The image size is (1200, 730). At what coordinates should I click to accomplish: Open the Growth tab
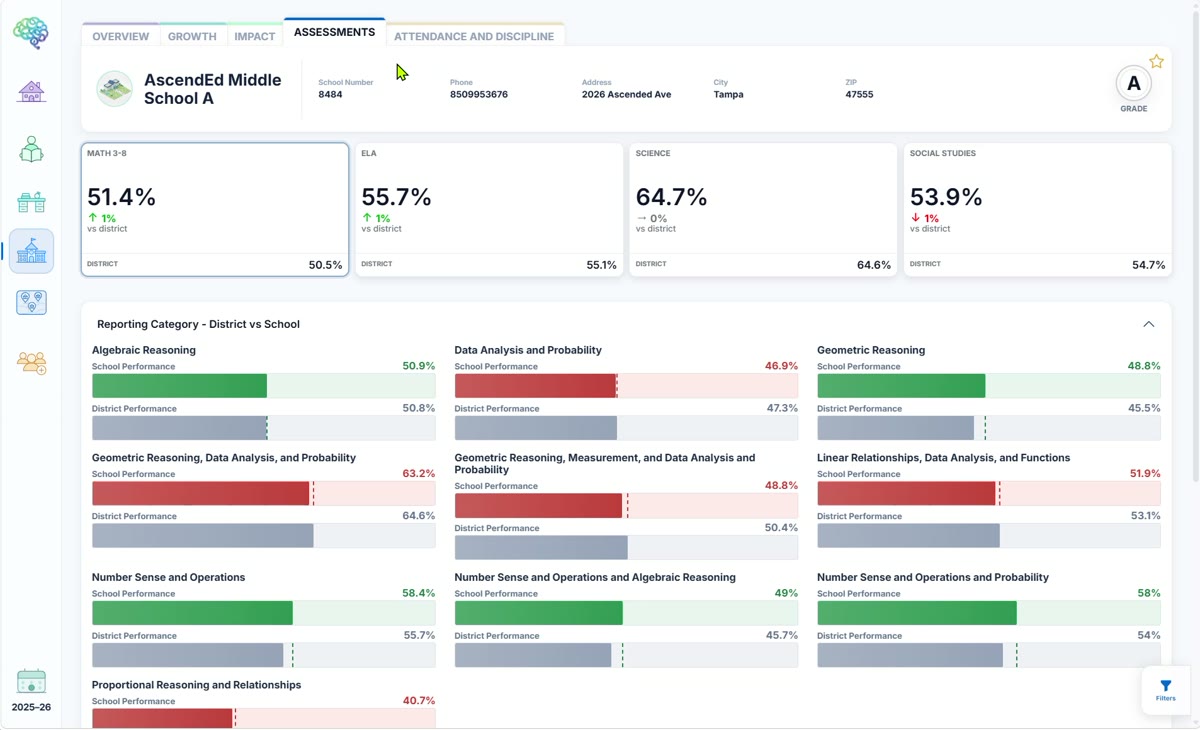[x=192, y=36]
